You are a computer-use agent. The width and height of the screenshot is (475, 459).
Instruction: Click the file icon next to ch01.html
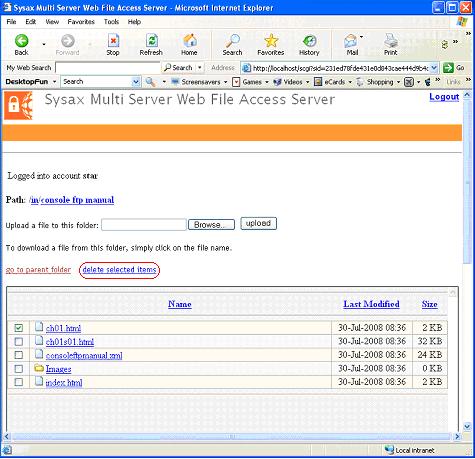(39, 327)
